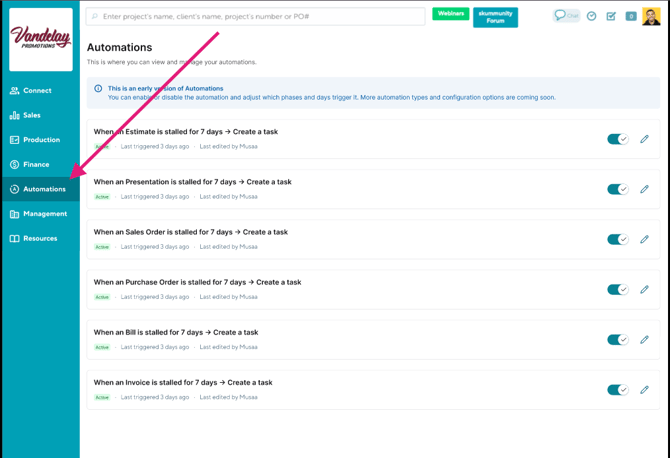670x458 pixels.
Task: Toggle off the Bill stalled automation
Action: pyautogui.click(x=618, y=340)
